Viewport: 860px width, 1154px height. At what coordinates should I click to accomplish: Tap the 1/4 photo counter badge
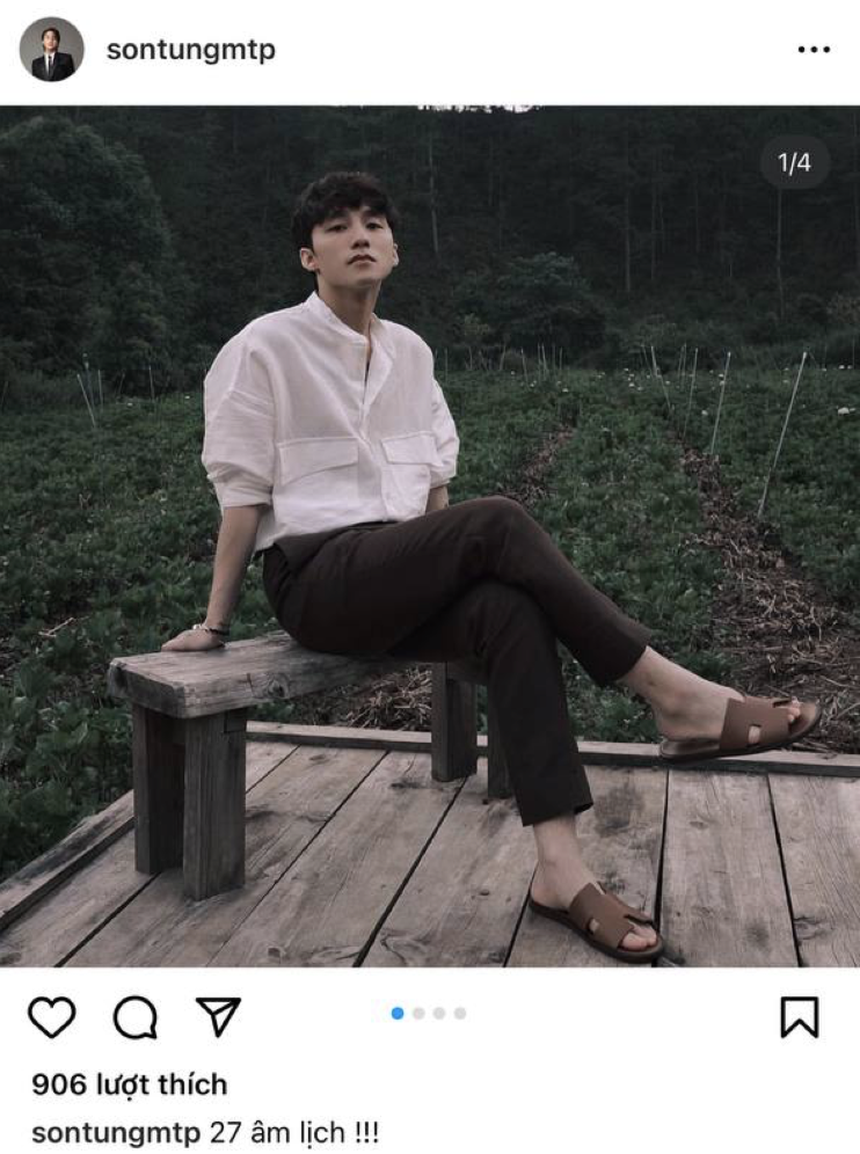(794, 163)
